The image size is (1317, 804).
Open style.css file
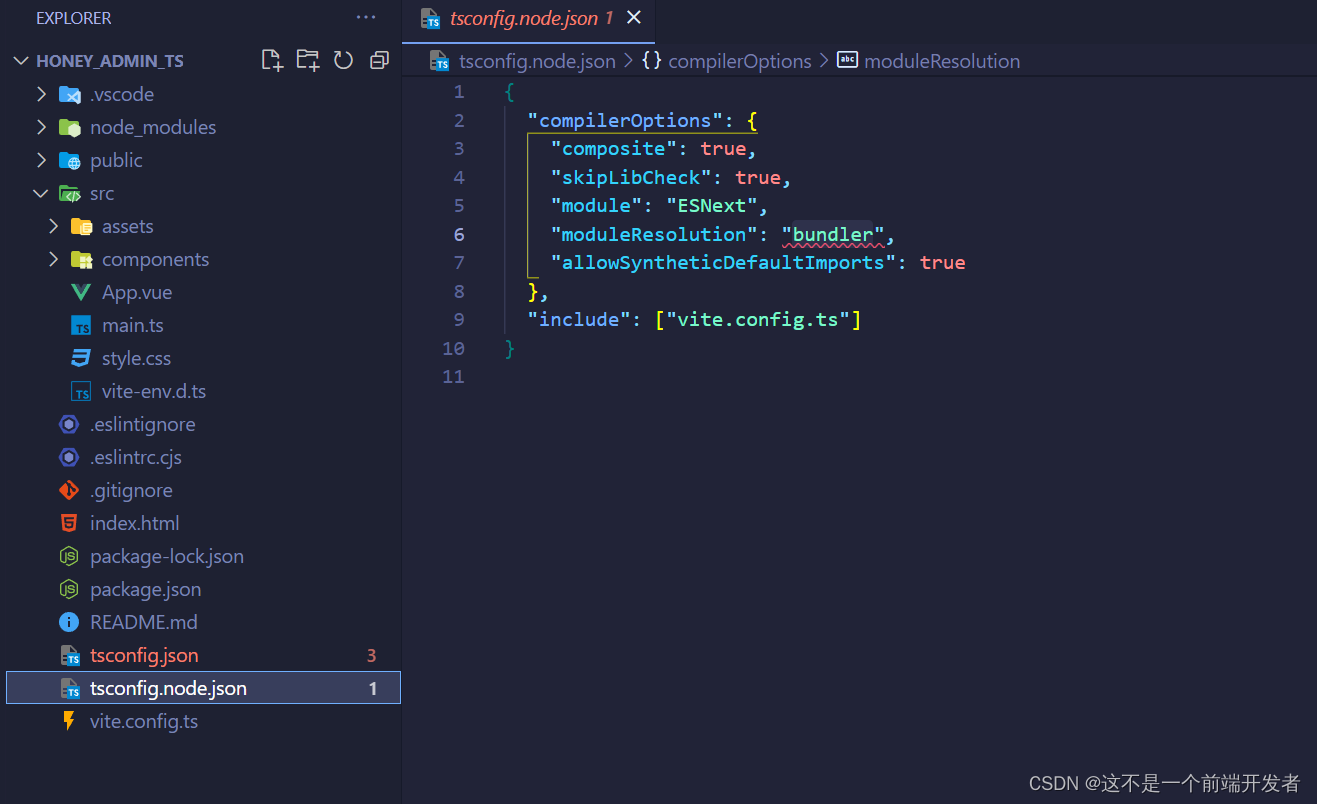click(x=136, y=358)
